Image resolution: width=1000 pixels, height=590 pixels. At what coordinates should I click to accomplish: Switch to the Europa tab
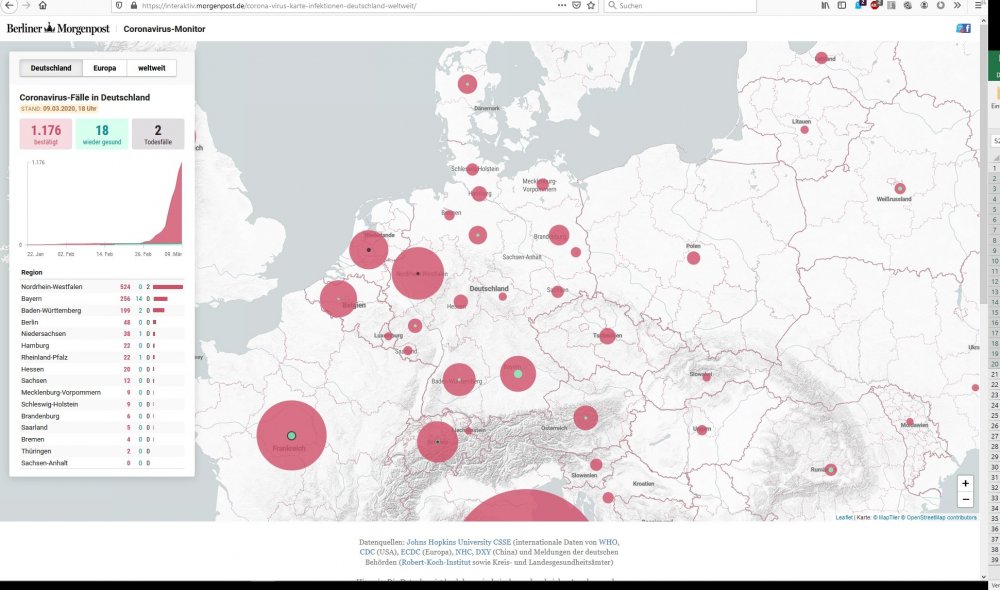(105, 68)
